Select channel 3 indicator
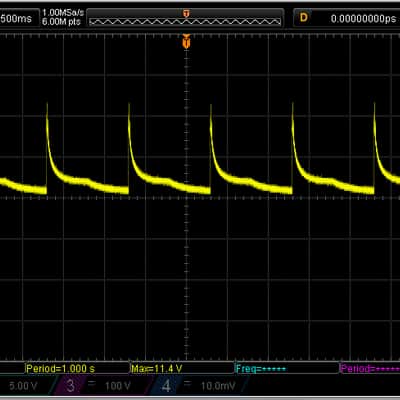Viewport: 400px width, 400px height. pyautogui.click(x=70, y=386)
